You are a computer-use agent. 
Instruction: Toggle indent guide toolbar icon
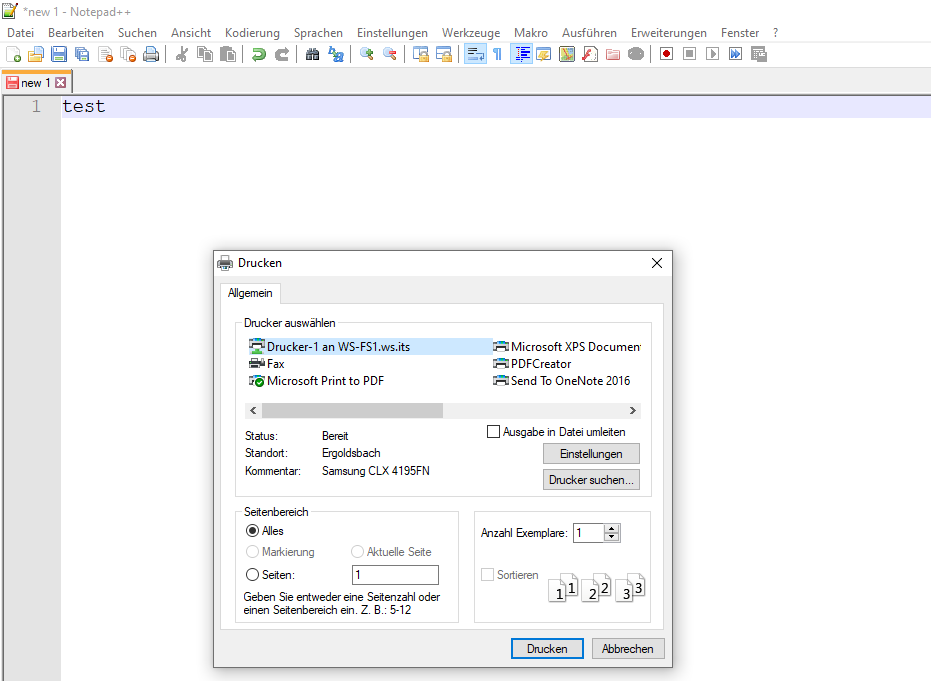(521, 55)
